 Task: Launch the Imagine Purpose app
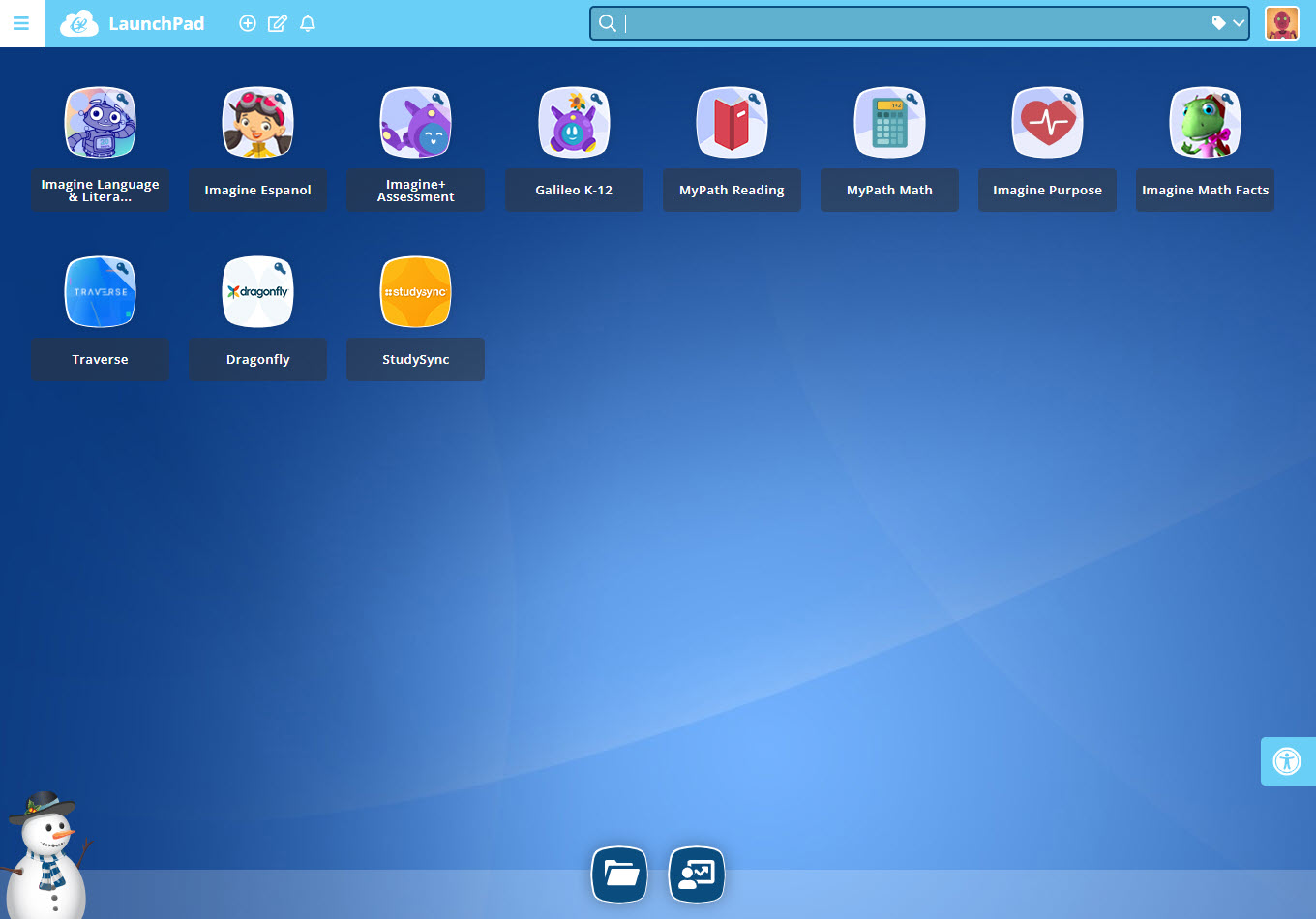click(1047, 122)
